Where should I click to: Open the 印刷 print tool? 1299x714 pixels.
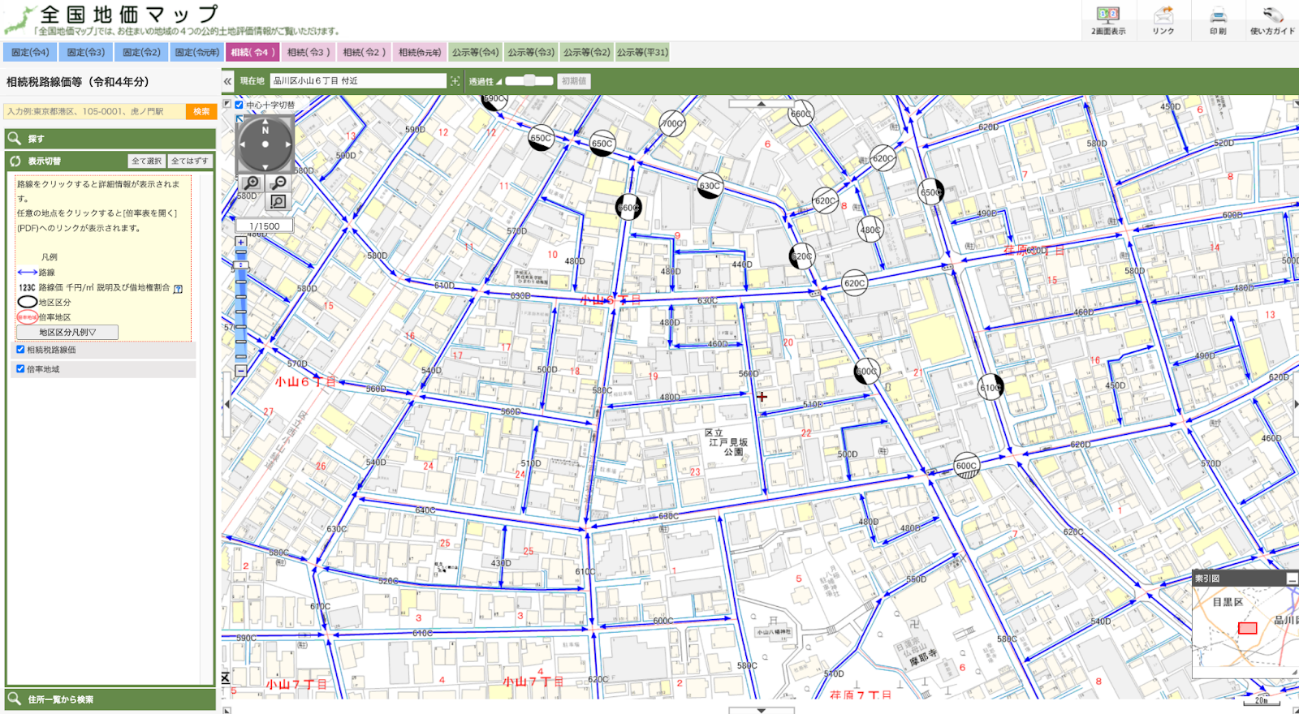[1220, 18]
